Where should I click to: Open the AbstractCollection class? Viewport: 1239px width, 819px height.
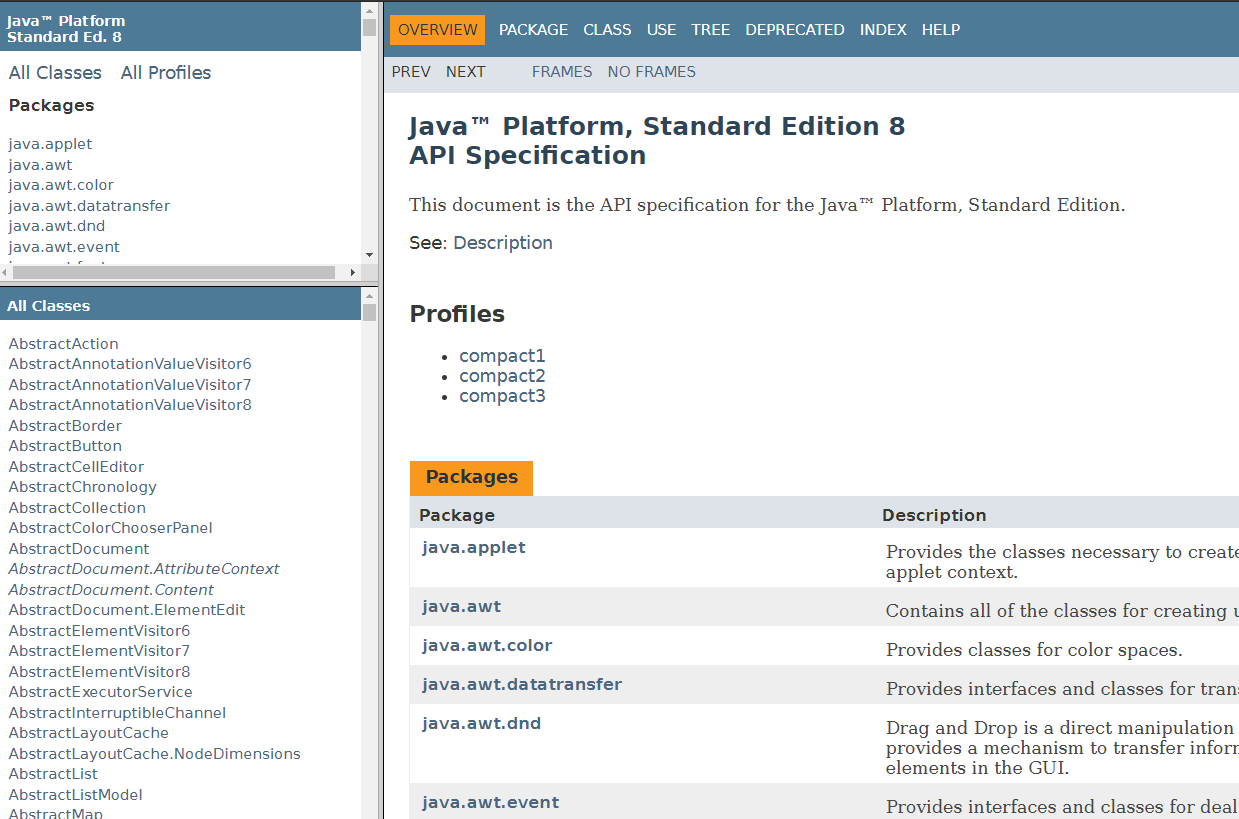77,508
